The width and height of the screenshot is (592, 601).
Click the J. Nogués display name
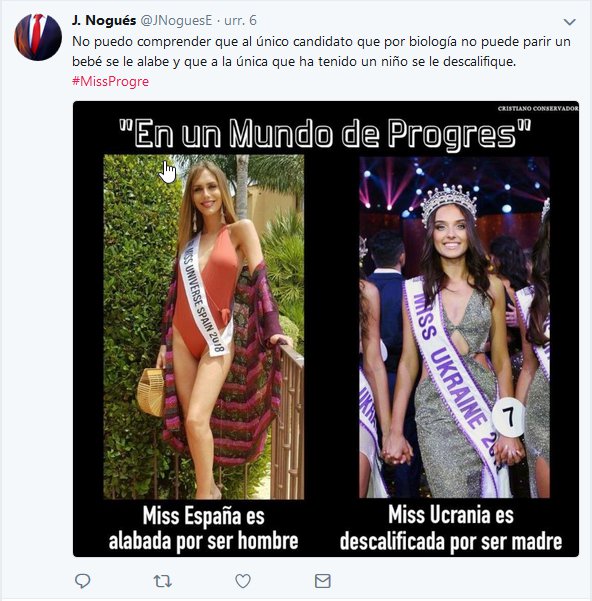(104, 20)
